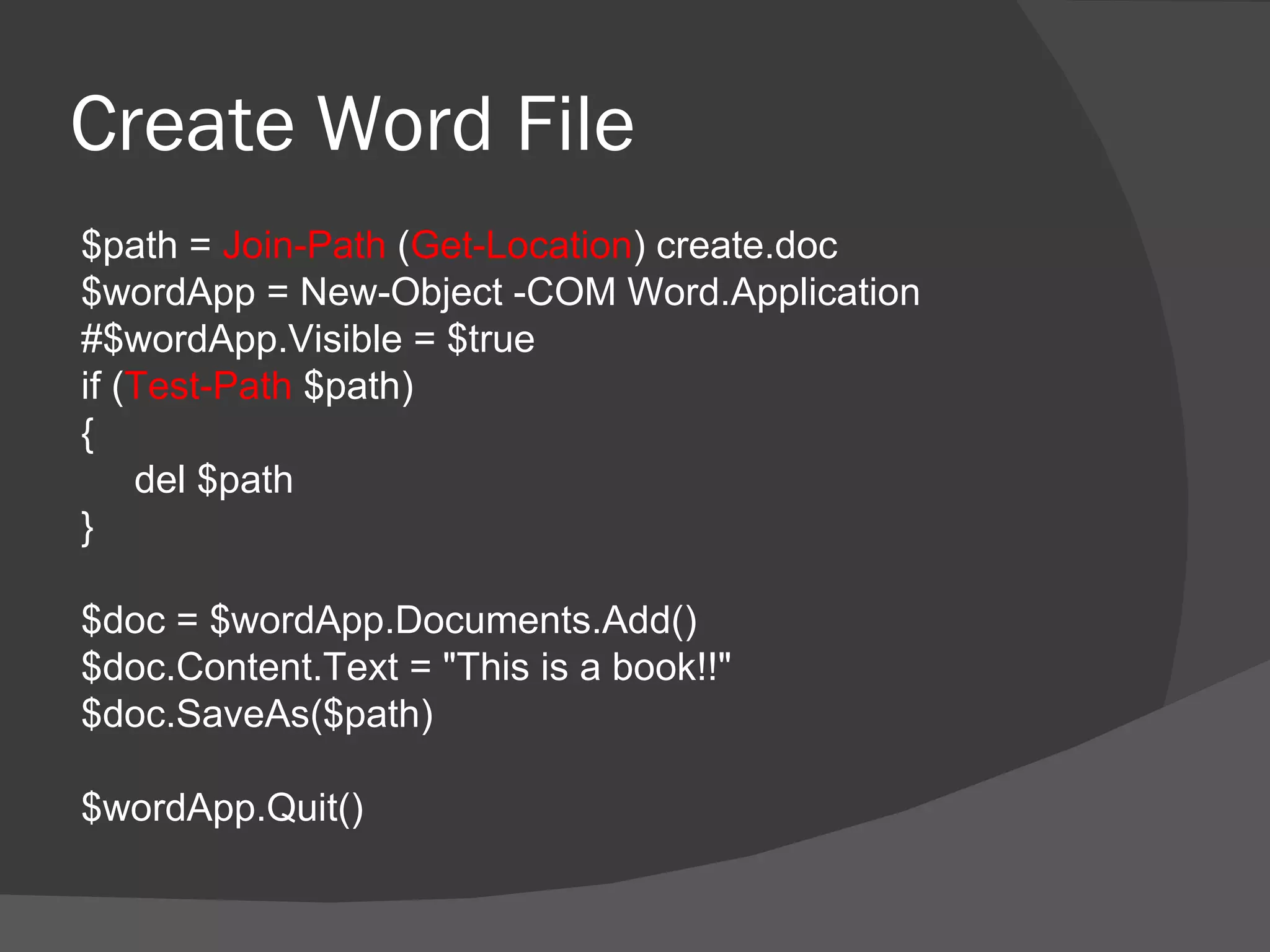Click the '$path =' variable at the start
Image resolution: width=1270 pixels, height=952 pixels.
click(x=146, y=246)
